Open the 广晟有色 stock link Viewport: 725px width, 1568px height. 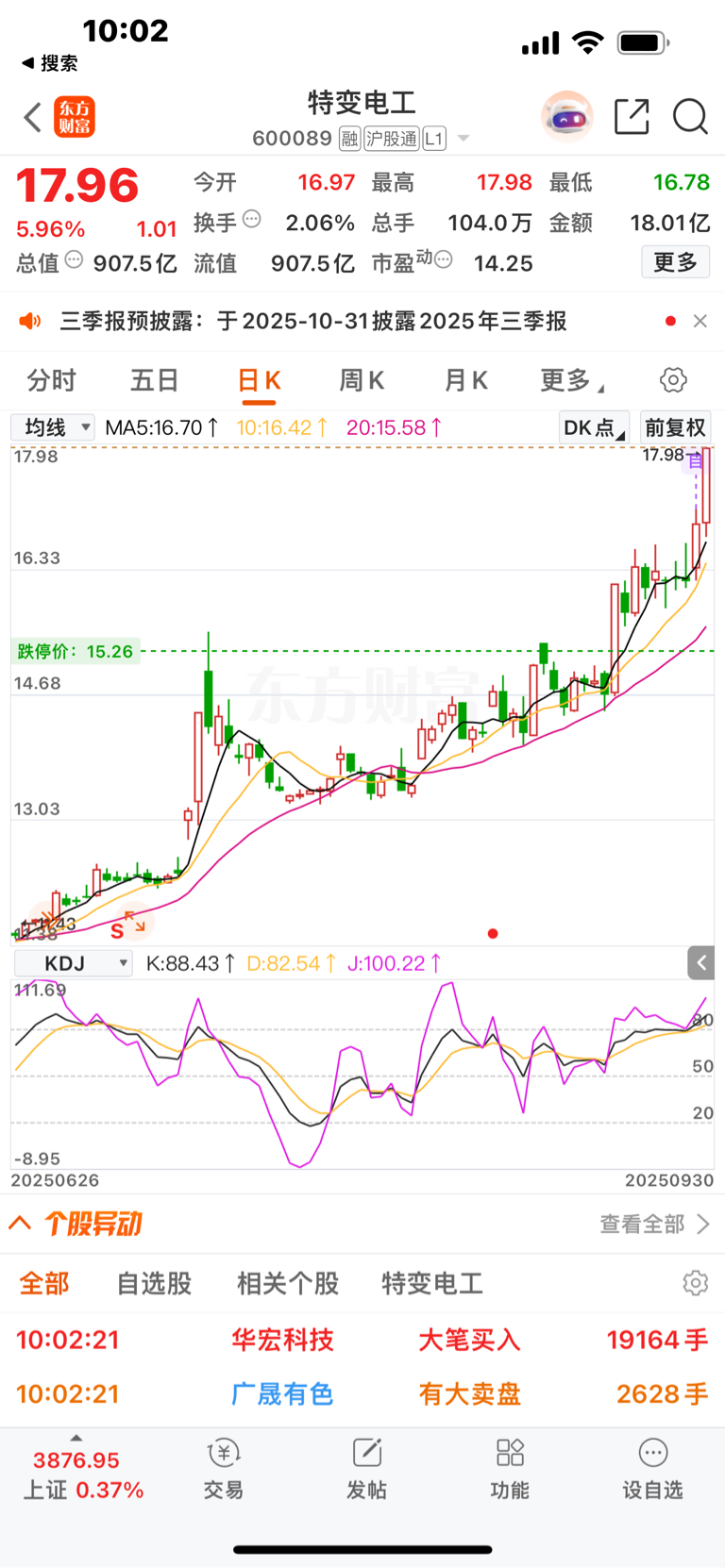283,1393
